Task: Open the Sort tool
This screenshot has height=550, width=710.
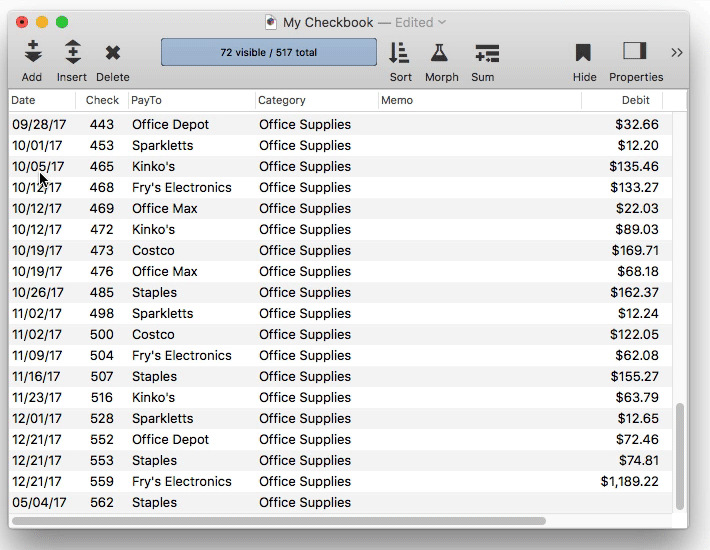Action: point(400,53)
